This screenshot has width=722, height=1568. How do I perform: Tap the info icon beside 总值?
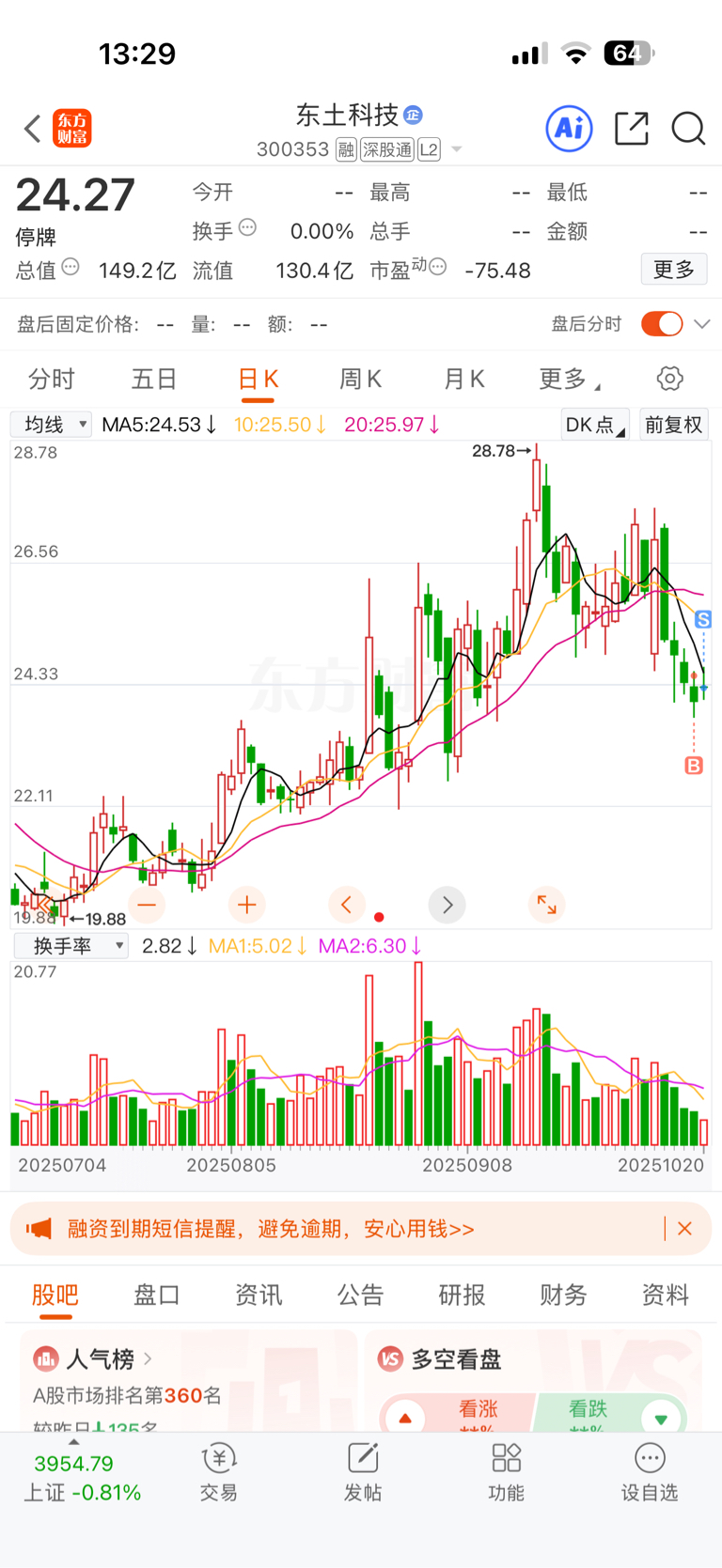point(71,268)
